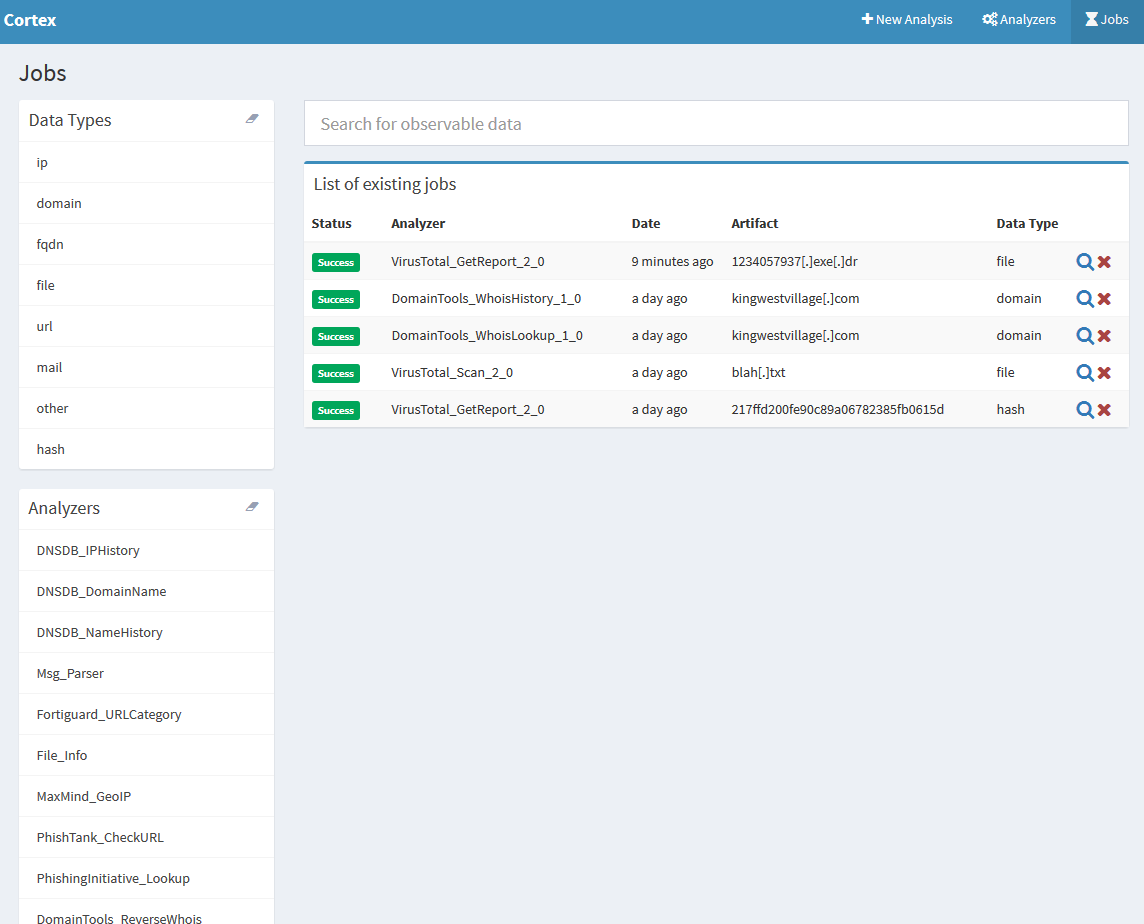Screen dimensions: 1144x924
Task: Go to Analyzers in top navigation
Action: (1019, 20)
